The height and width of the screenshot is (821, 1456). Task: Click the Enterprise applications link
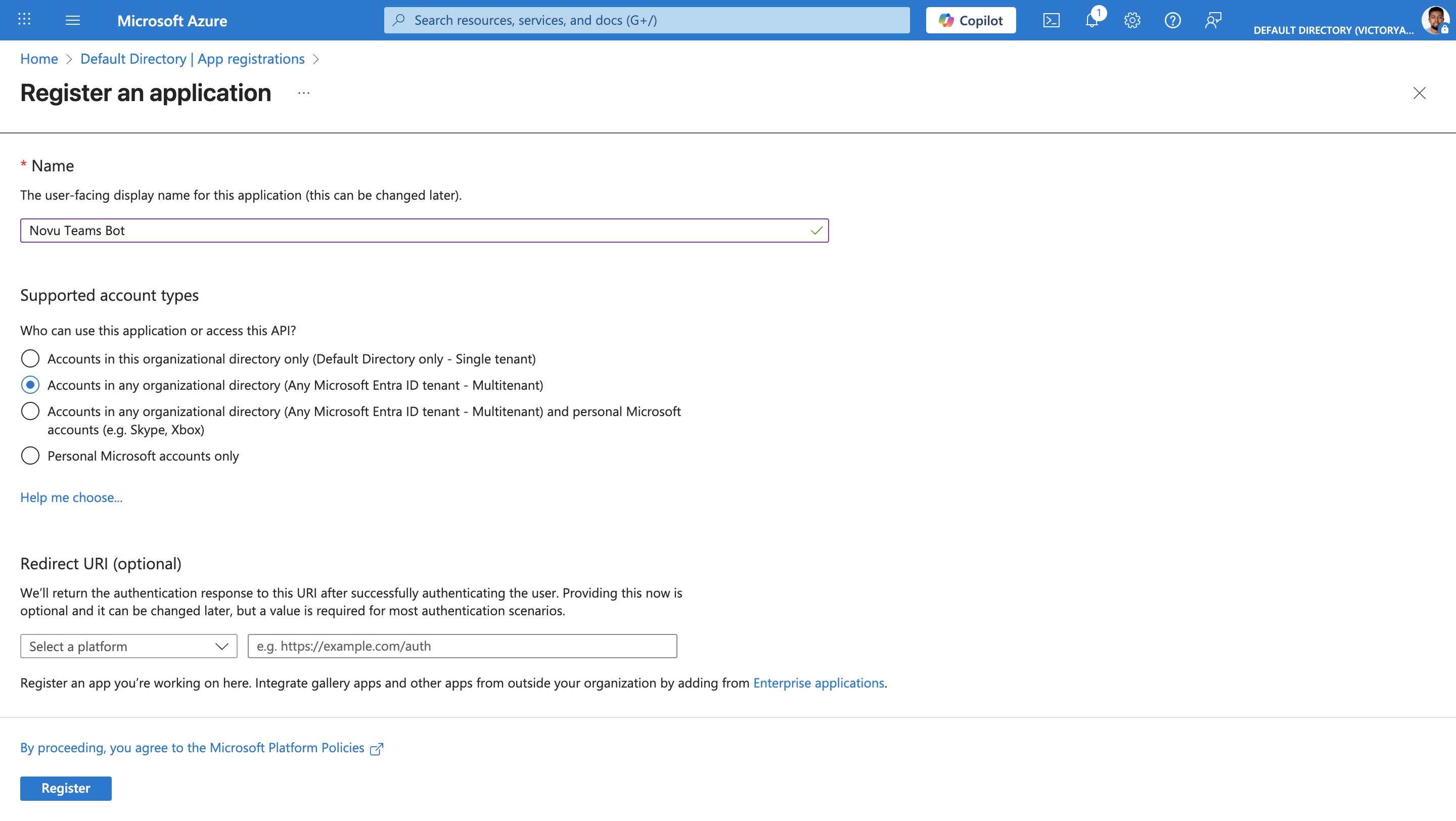[818, 682]
